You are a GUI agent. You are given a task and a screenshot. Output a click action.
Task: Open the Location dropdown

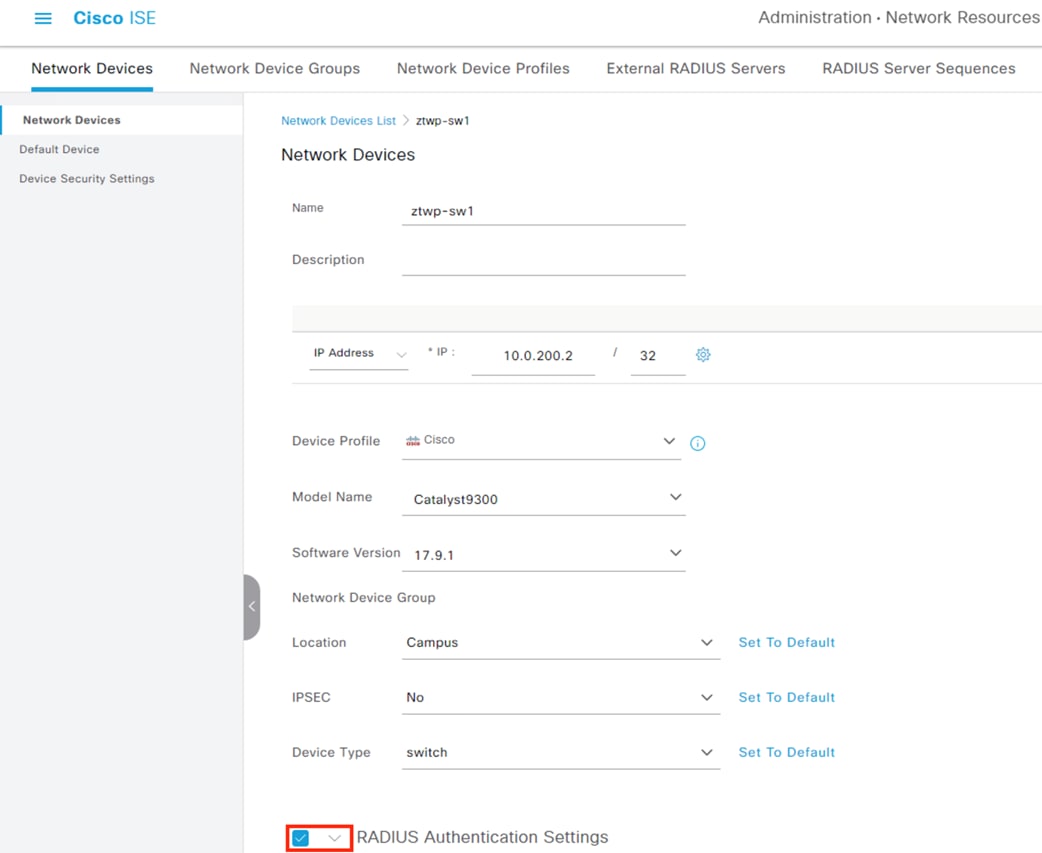[x=561, y=642]
